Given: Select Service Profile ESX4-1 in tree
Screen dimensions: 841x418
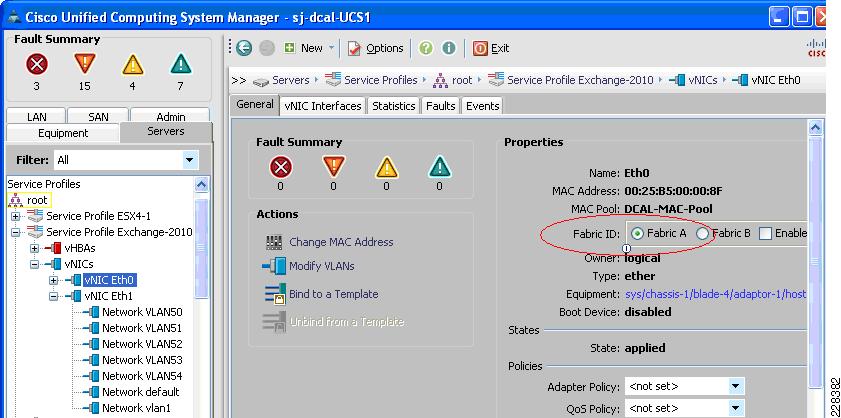Looking at the screenshot, I should pos(98,216).
